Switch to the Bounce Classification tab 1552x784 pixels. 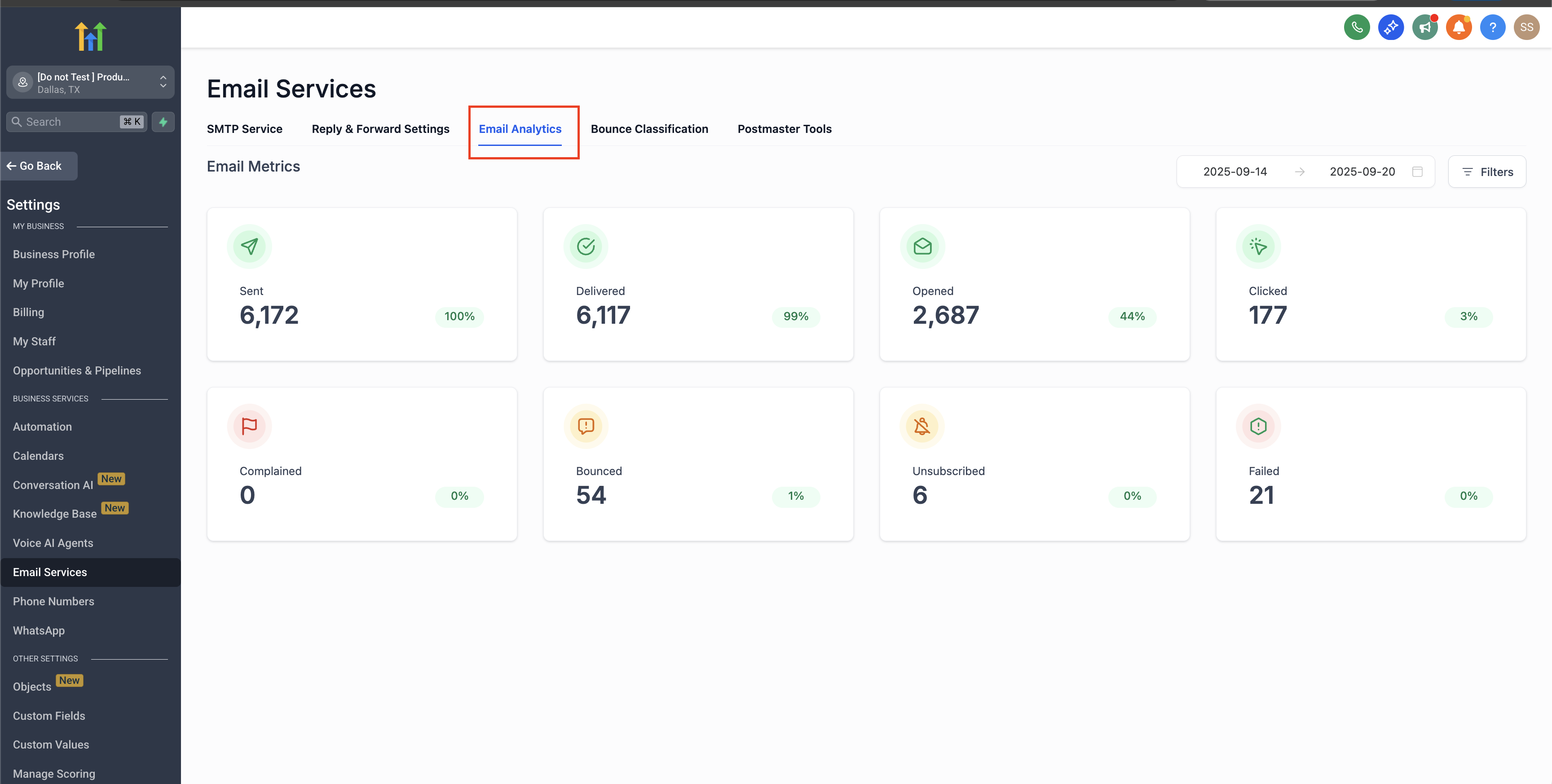[x=649, y=129]
